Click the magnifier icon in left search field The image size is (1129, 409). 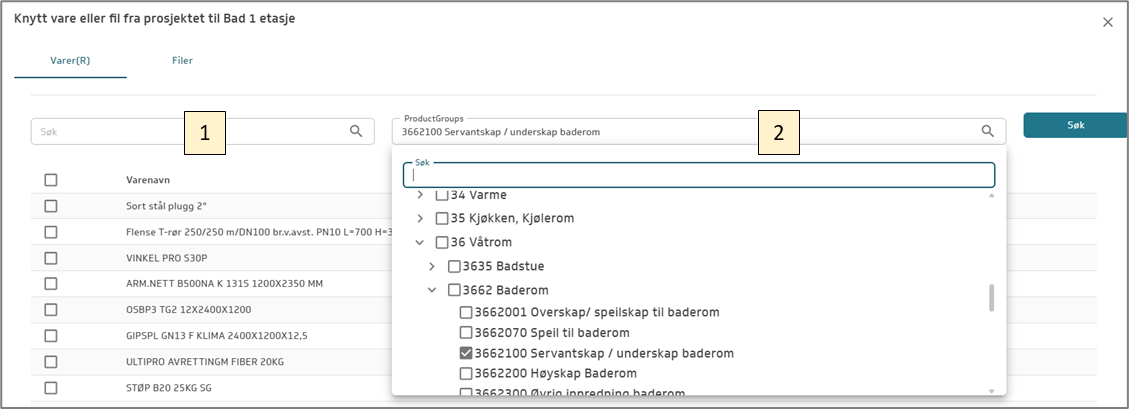click(356, 131)
